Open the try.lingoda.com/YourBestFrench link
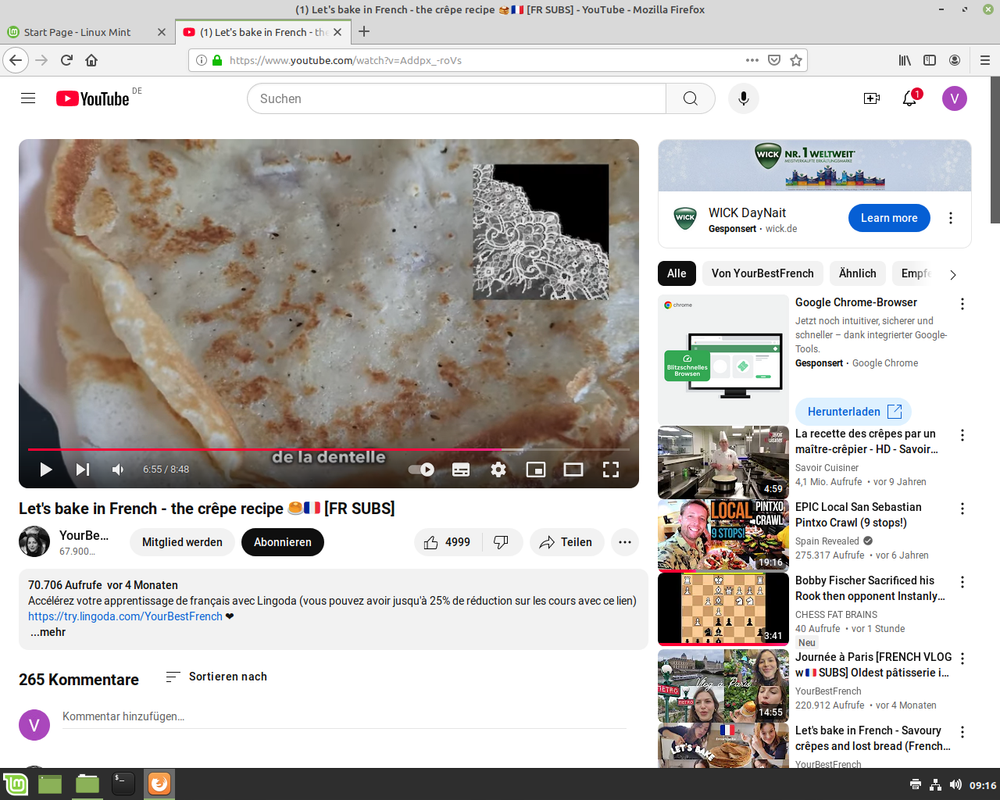 [x=125, y=616]
